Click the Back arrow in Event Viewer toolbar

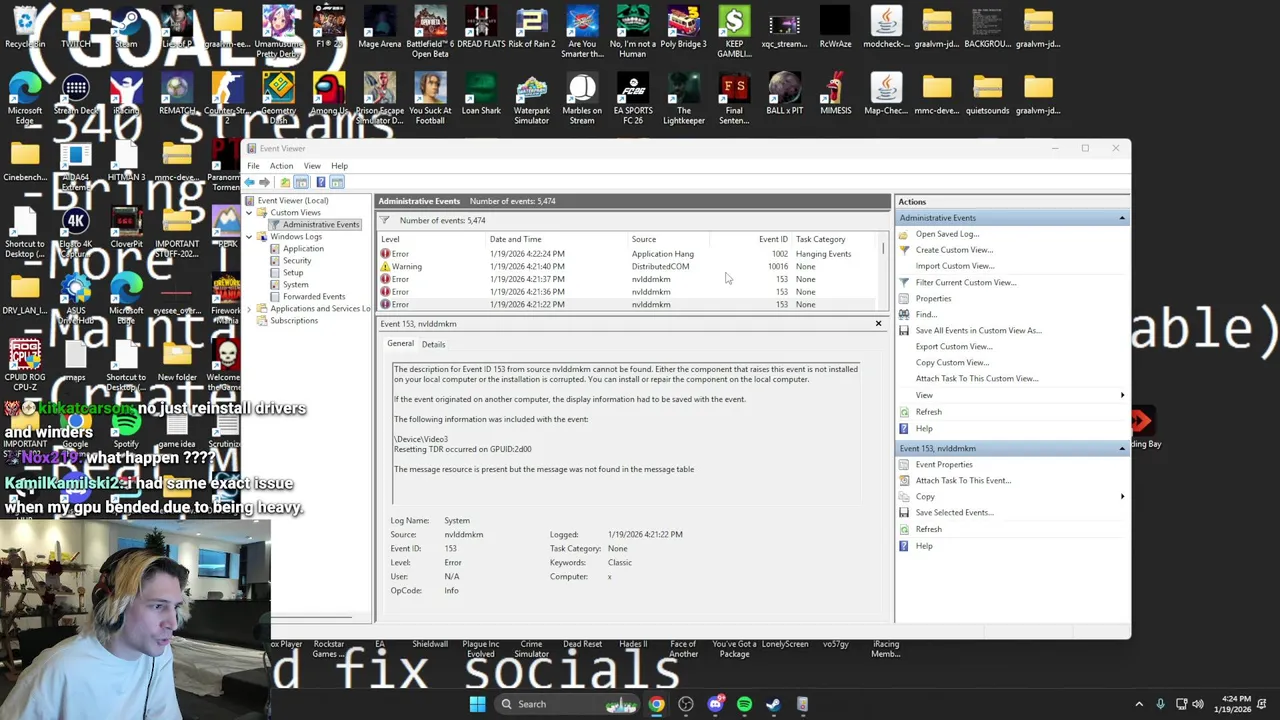[250, 182]
